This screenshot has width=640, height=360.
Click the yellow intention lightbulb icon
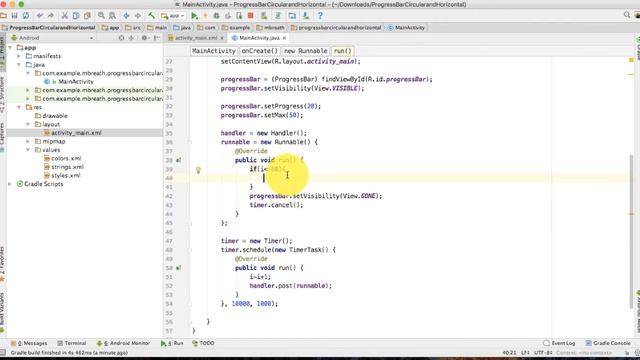[x=198, y=170]
